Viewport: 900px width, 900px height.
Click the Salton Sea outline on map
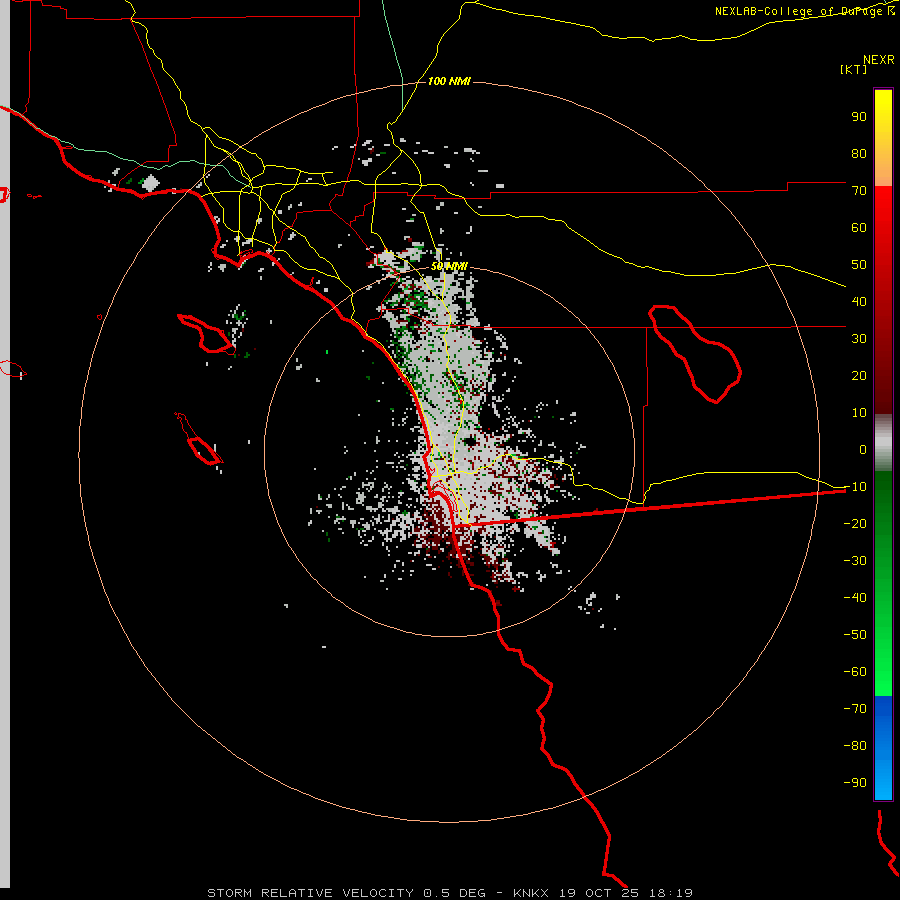pos(694,354)
